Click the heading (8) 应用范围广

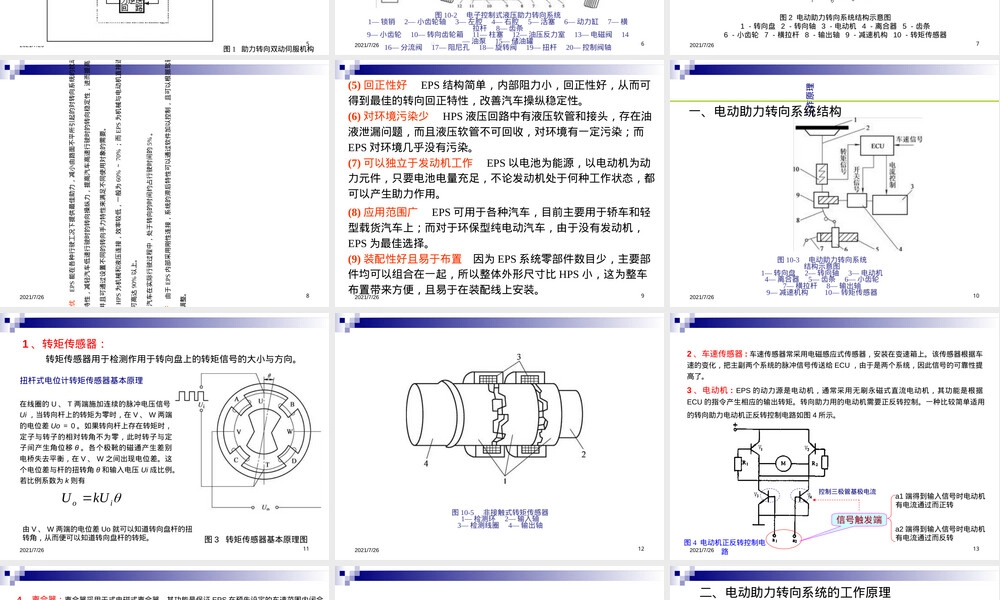pyautogui.click(x=383, y=212)
